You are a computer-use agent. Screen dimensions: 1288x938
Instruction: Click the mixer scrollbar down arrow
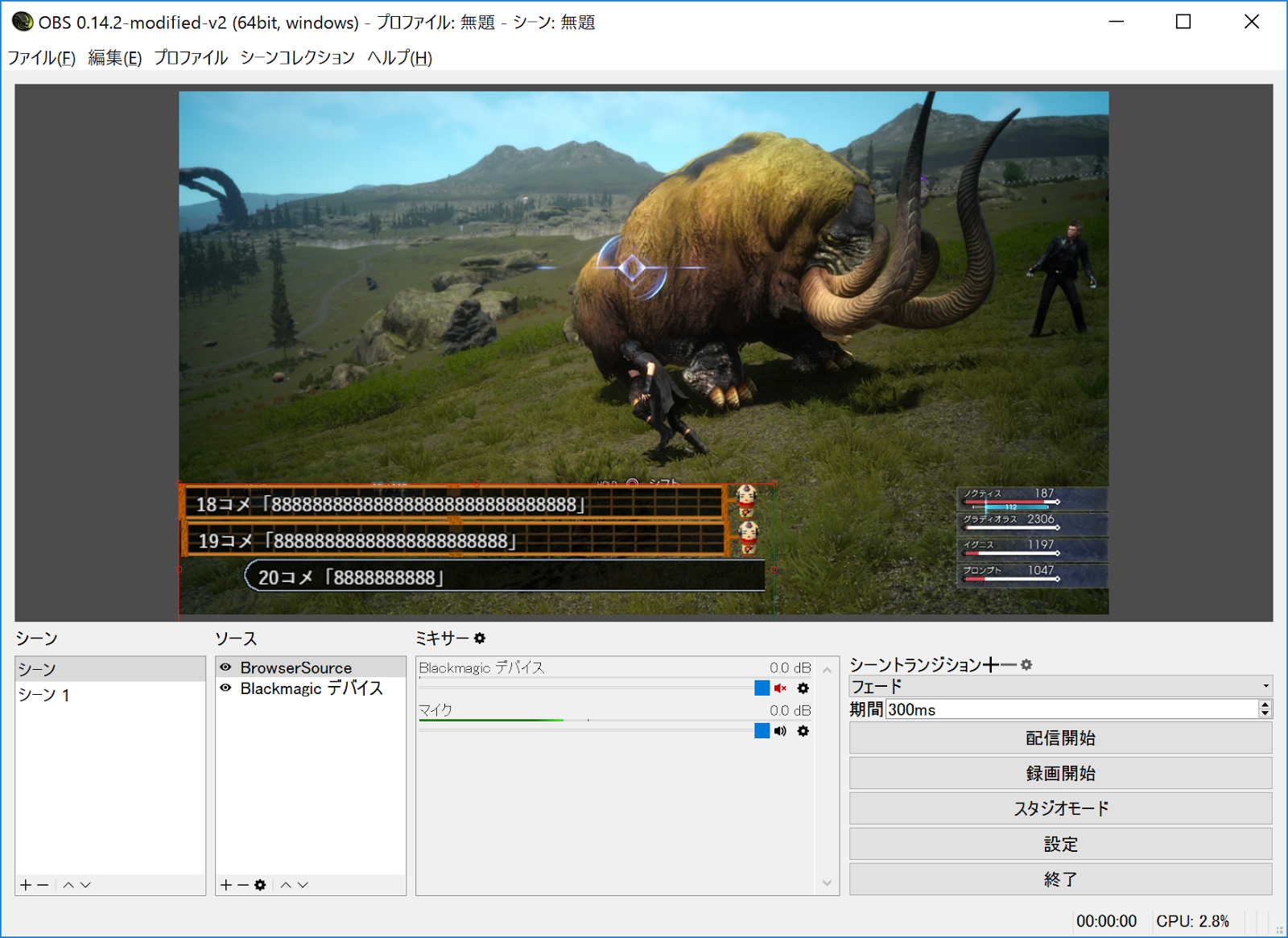pos(827,883)
